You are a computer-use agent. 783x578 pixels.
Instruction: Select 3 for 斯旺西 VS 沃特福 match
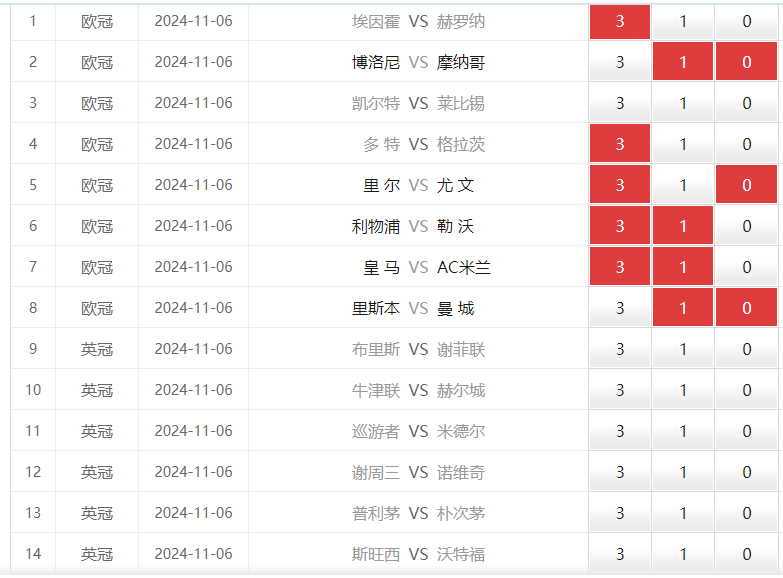pyautogui.click(x=620, y=554)
